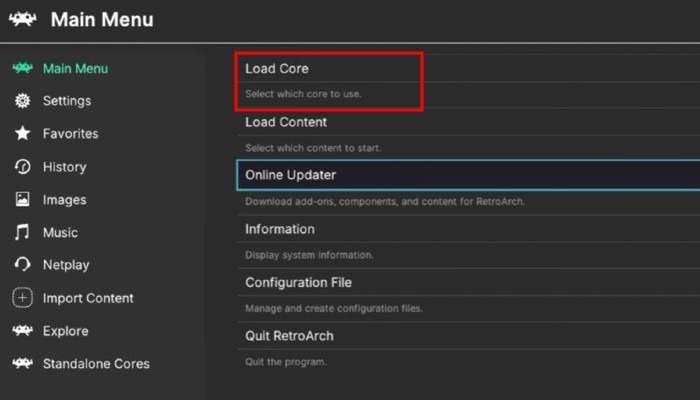Click the 'Select which content to start.' description
Screen dimensions: 700x400
click(313, 148)
